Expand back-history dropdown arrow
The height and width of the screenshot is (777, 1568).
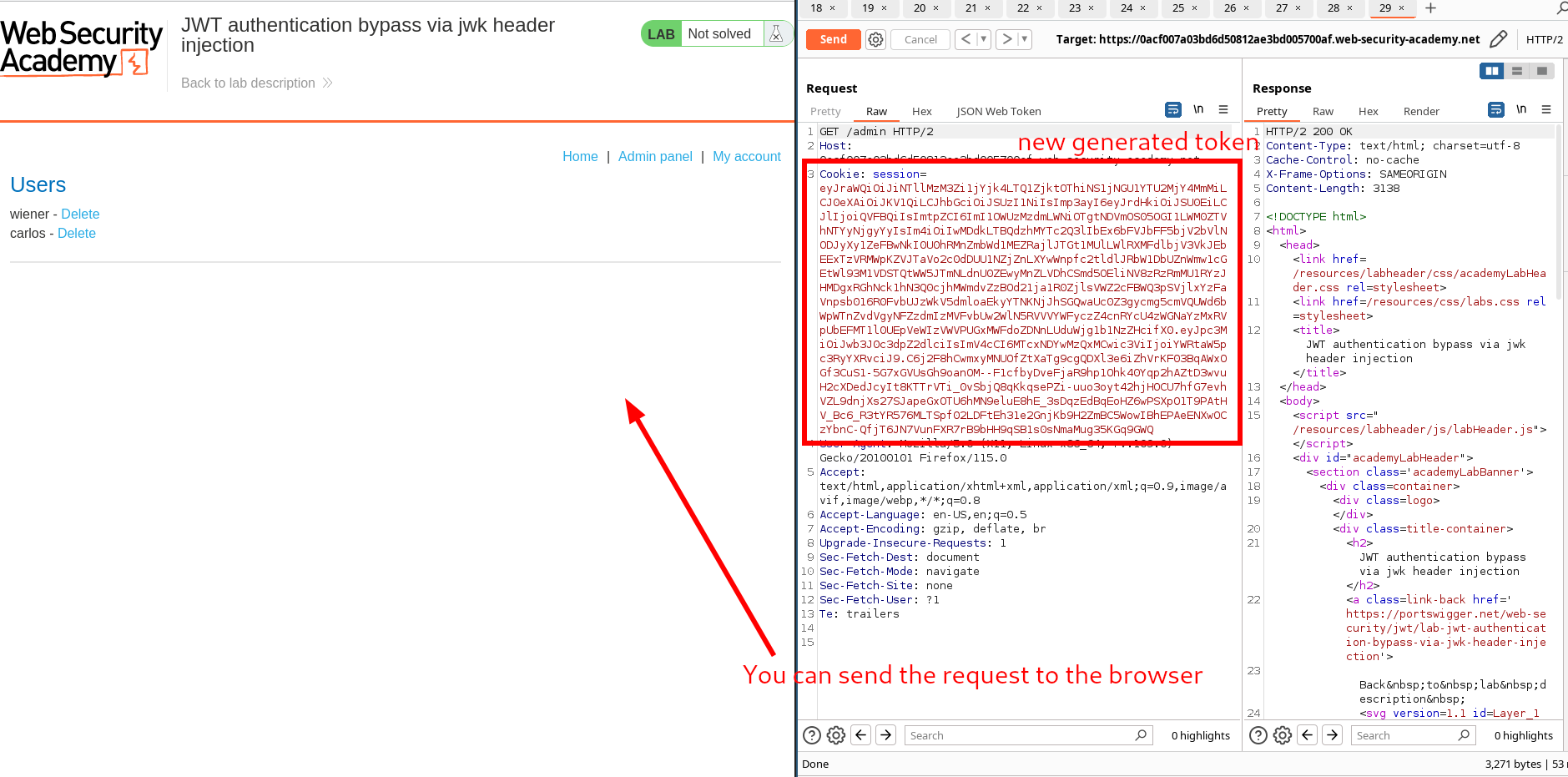(983, 39)
